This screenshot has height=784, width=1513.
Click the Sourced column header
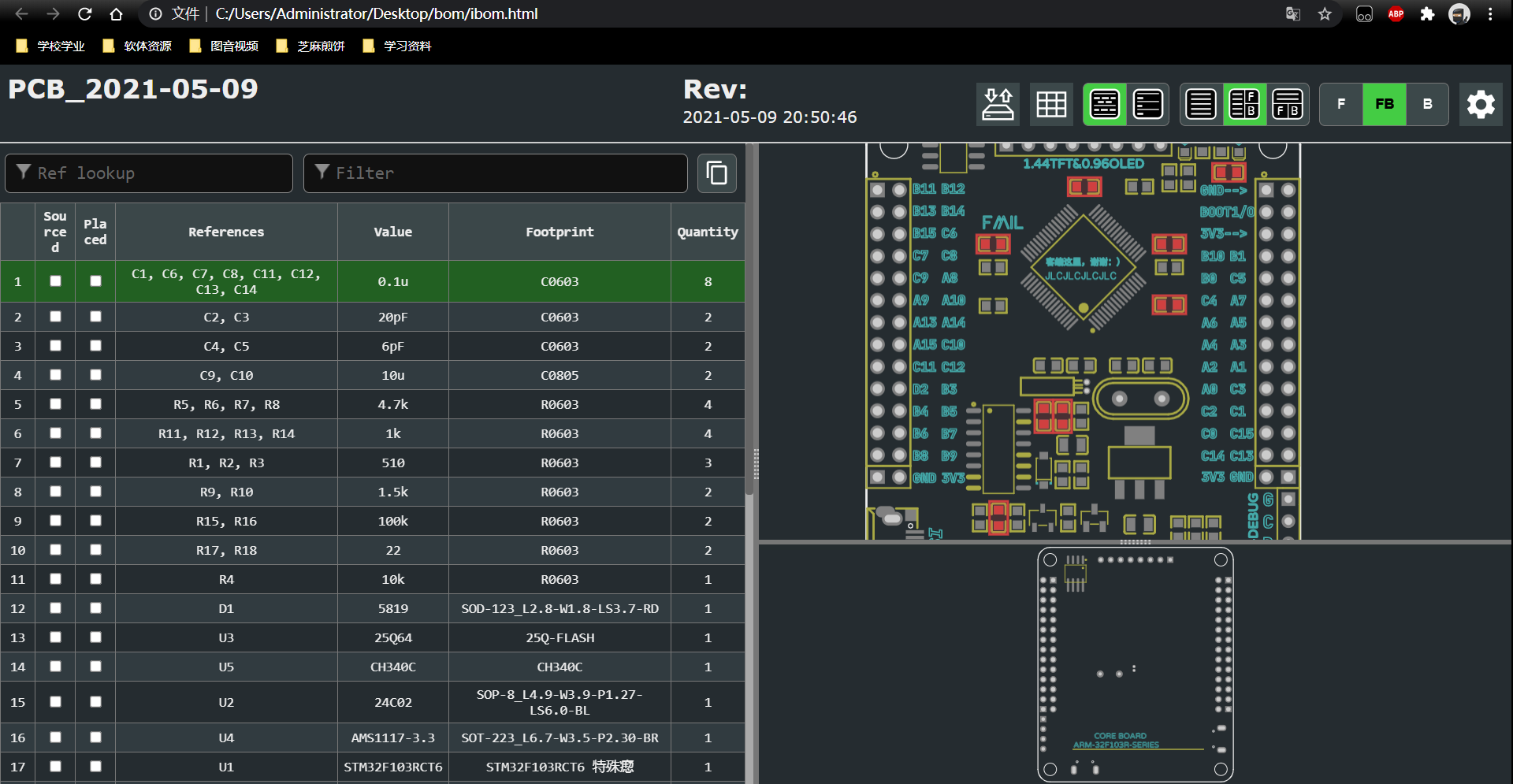click(55, 232)
